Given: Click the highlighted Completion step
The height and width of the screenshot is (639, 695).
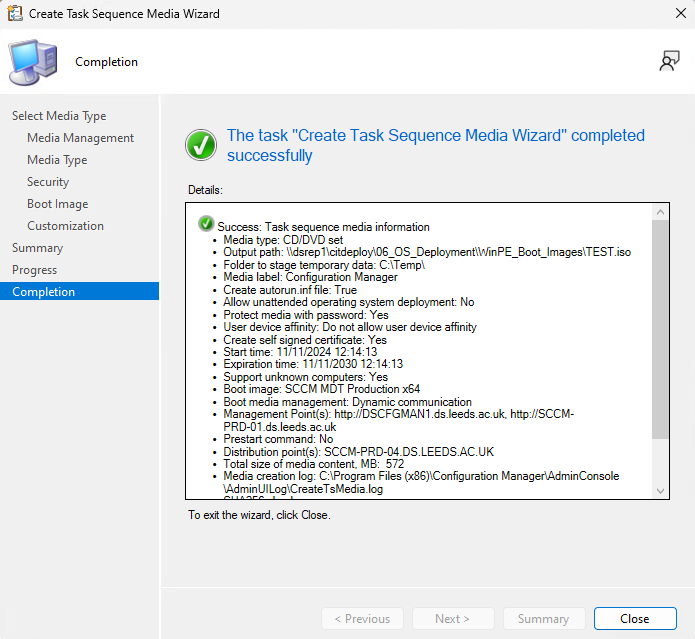Looking at the screenshot, I should pyautogui.click(x=43, y=292).
